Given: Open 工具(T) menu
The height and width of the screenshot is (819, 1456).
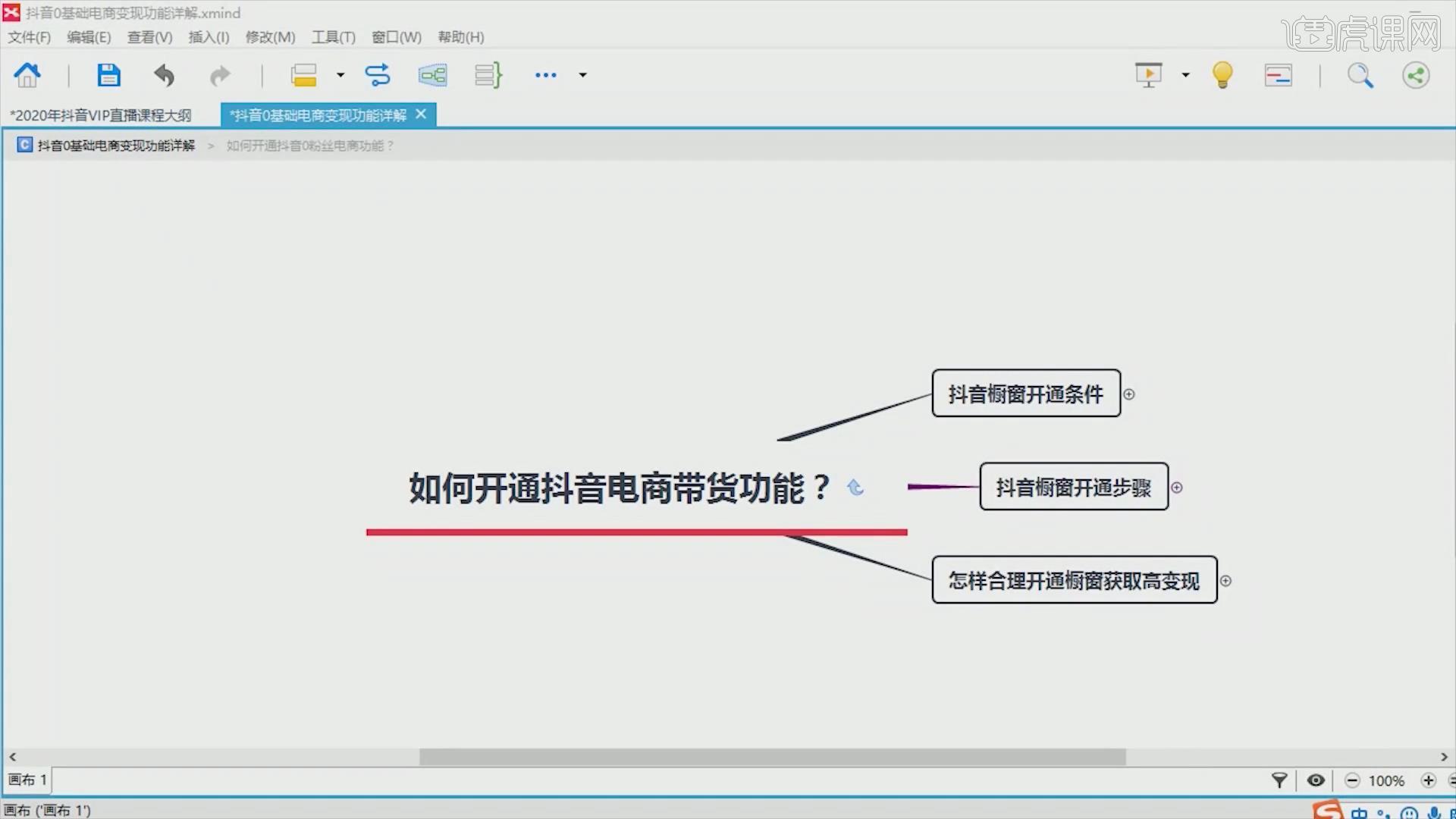Looking at the screenshot, I should (334, 37).
